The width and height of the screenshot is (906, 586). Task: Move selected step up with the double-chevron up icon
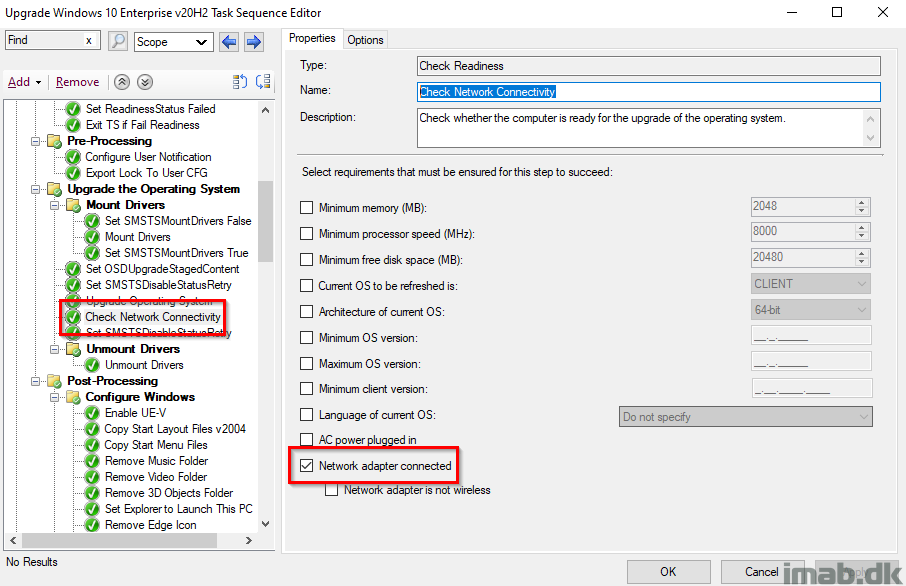121,82
